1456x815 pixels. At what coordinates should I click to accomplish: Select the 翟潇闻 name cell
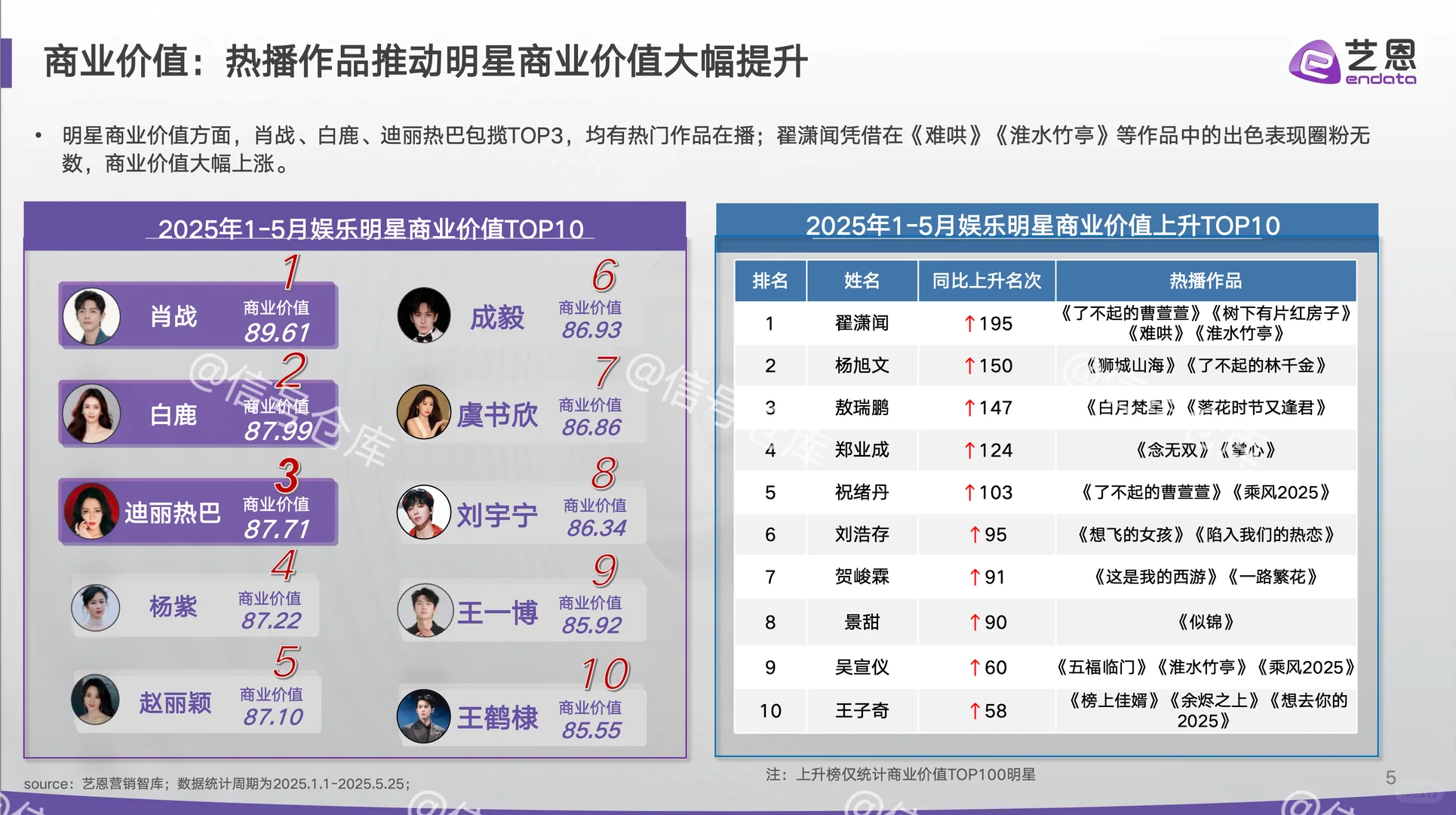[x=862, y=324]
